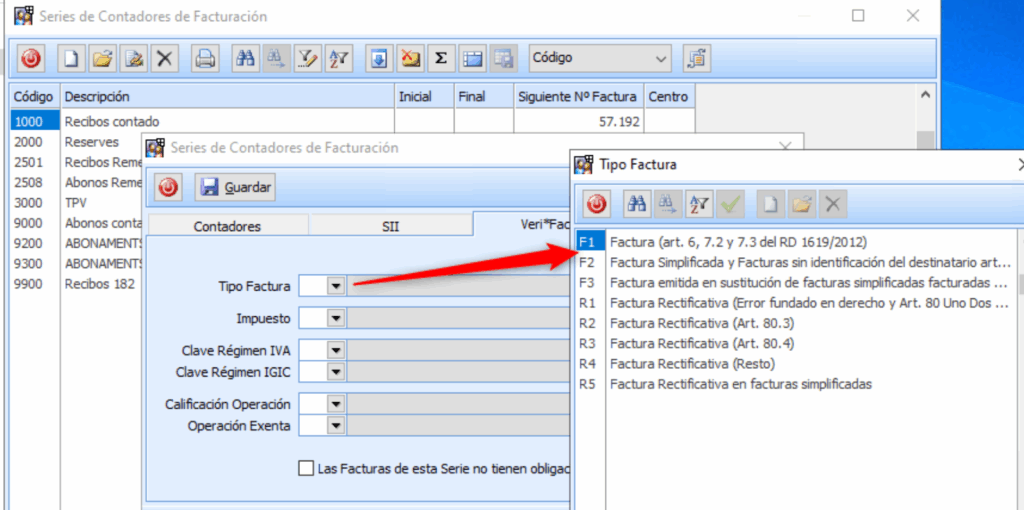Click the sigma sum icon

point(439,59)
